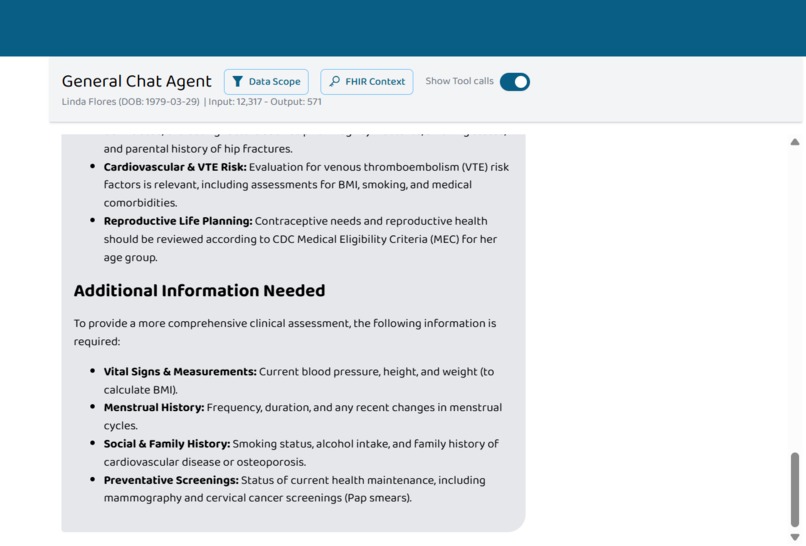Click the Additional Information Needed heading
Image resolution: width=806 pixels, height=546 pixels.
199,290
